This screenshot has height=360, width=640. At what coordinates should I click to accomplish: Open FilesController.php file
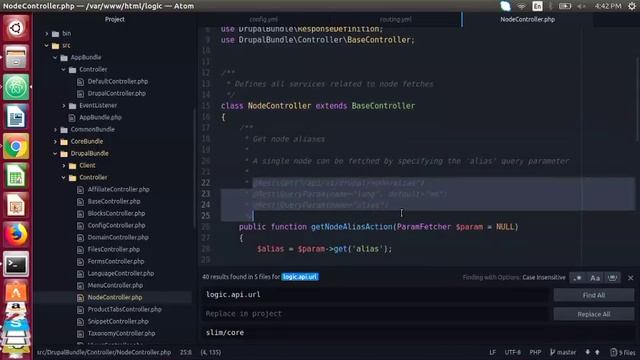pos(113,249)
